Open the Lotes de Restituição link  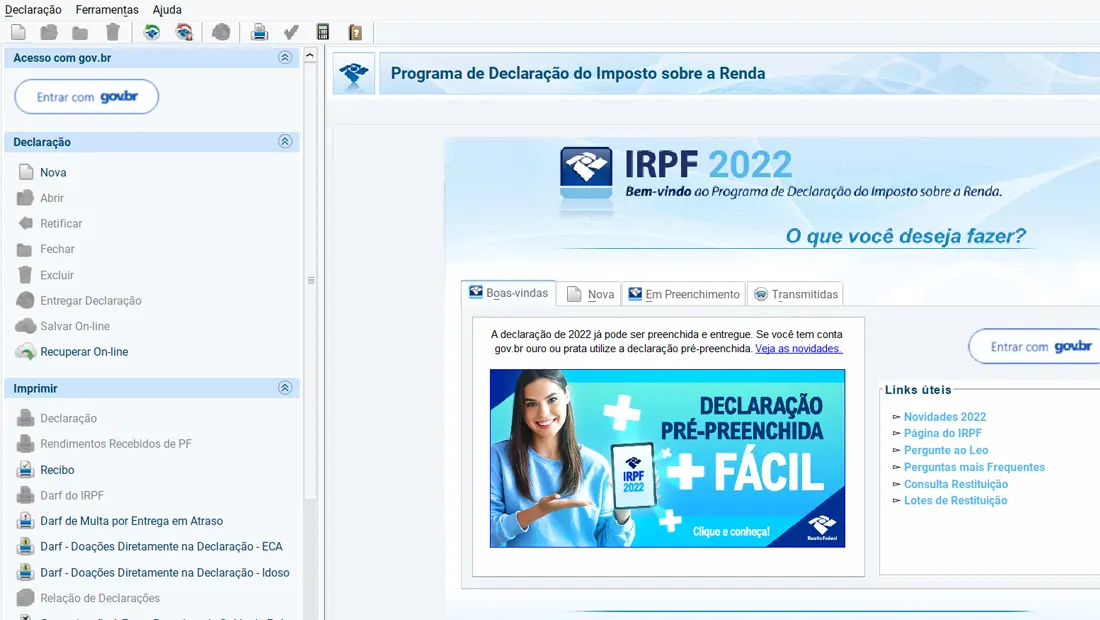[955, 500]
